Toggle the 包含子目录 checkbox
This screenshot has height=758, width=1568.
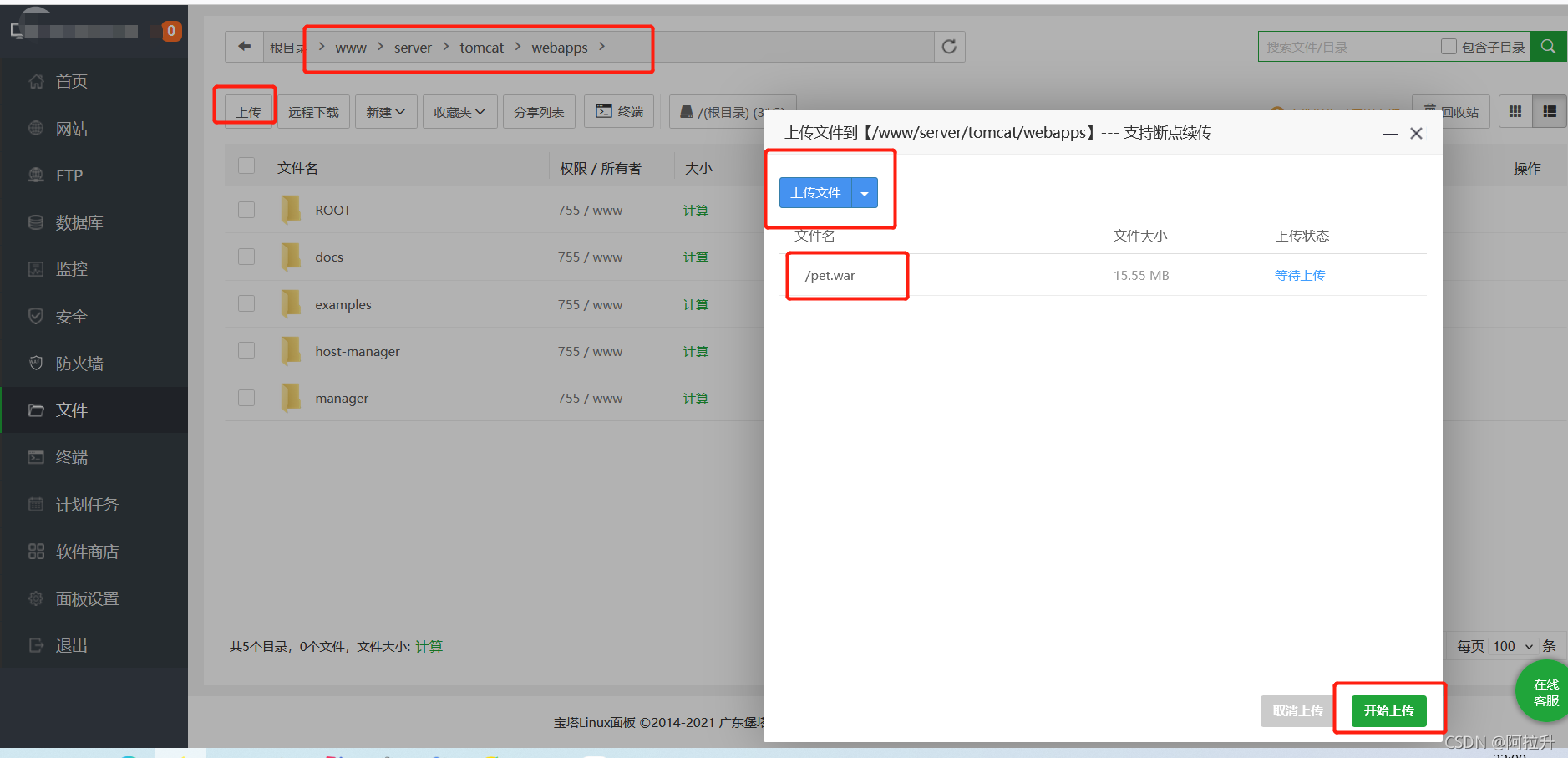(x=1449, y=47)
